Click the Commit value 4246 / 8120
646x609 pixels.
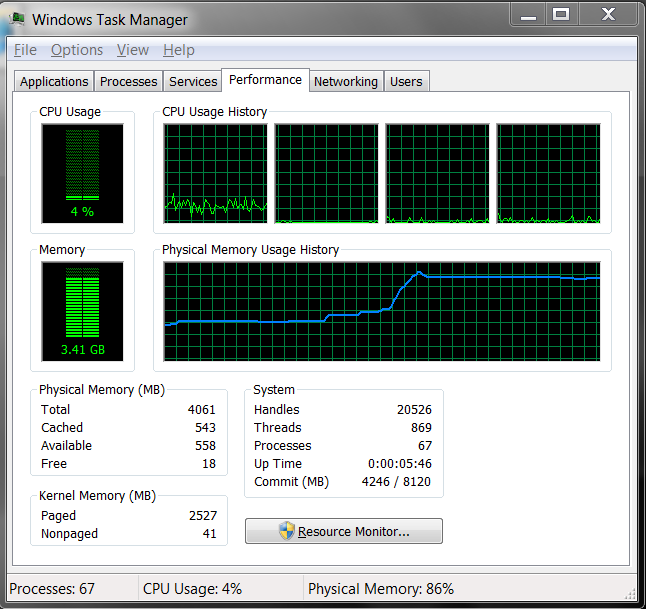(x=396, y=482)
